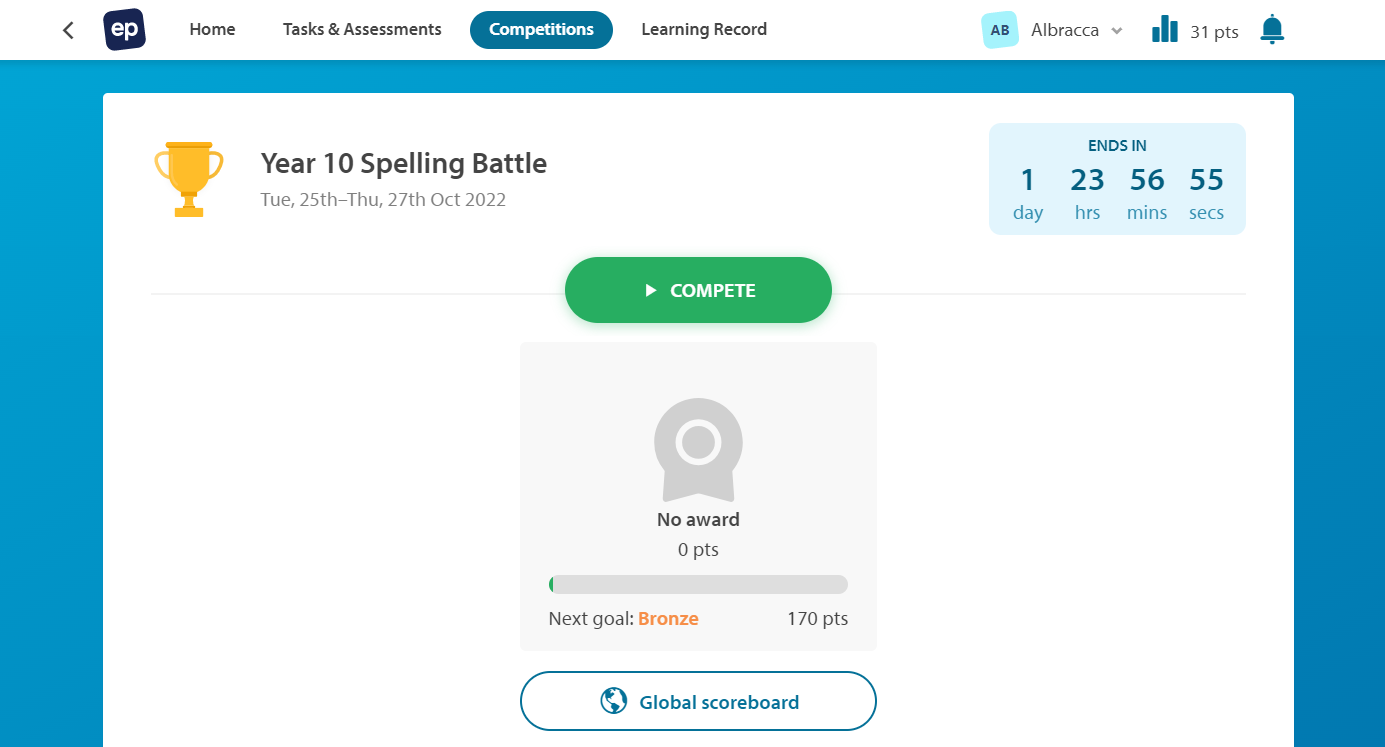This screenshot has height=747, width=1385.
Task: Open the Albracca account dropdown
Action: (1066, 29)
